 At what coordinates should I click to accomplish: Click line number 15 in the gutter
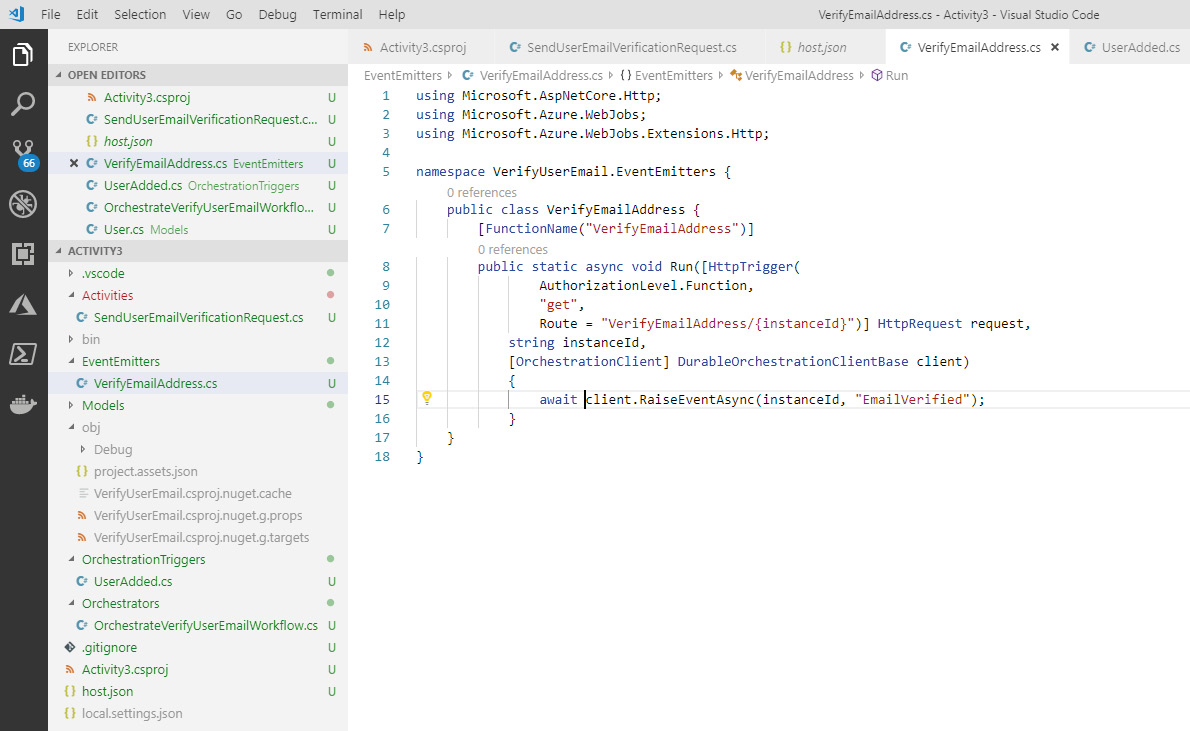[382, 399]
